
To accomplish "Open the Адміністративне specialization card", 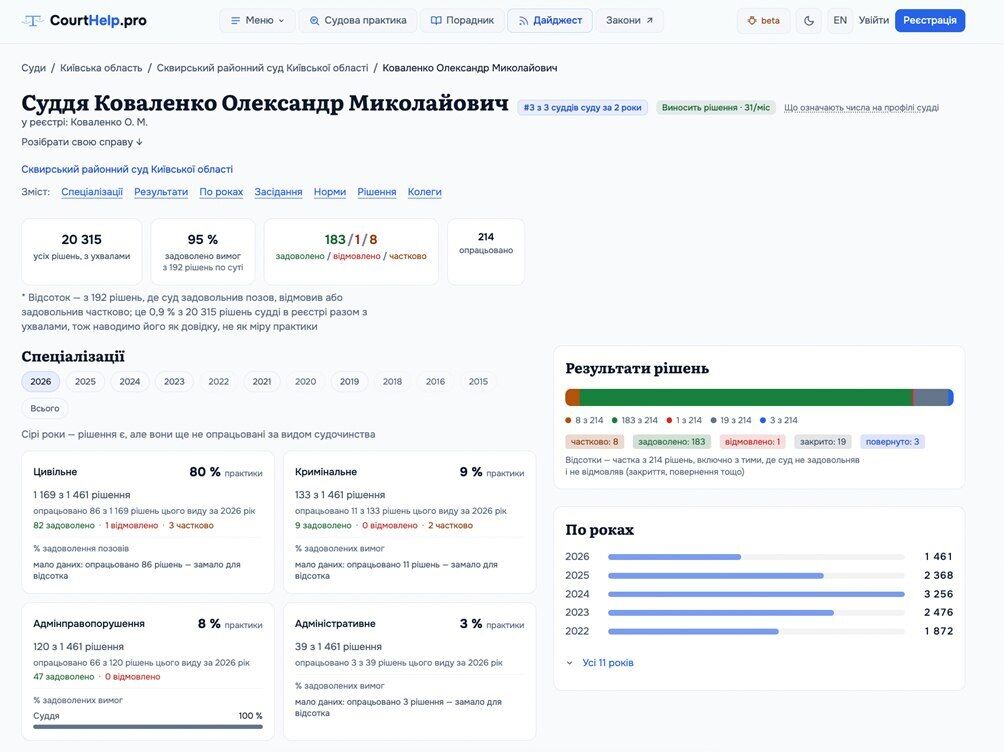I will 409,672.
